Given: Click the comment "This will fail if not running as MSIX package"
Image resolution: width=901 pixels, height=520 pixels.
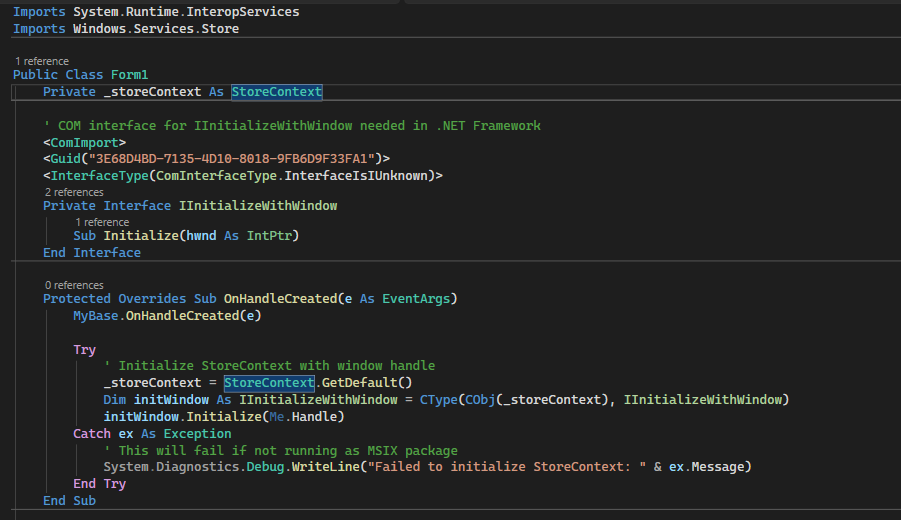Looking at the screenshot, I should 288,451.
